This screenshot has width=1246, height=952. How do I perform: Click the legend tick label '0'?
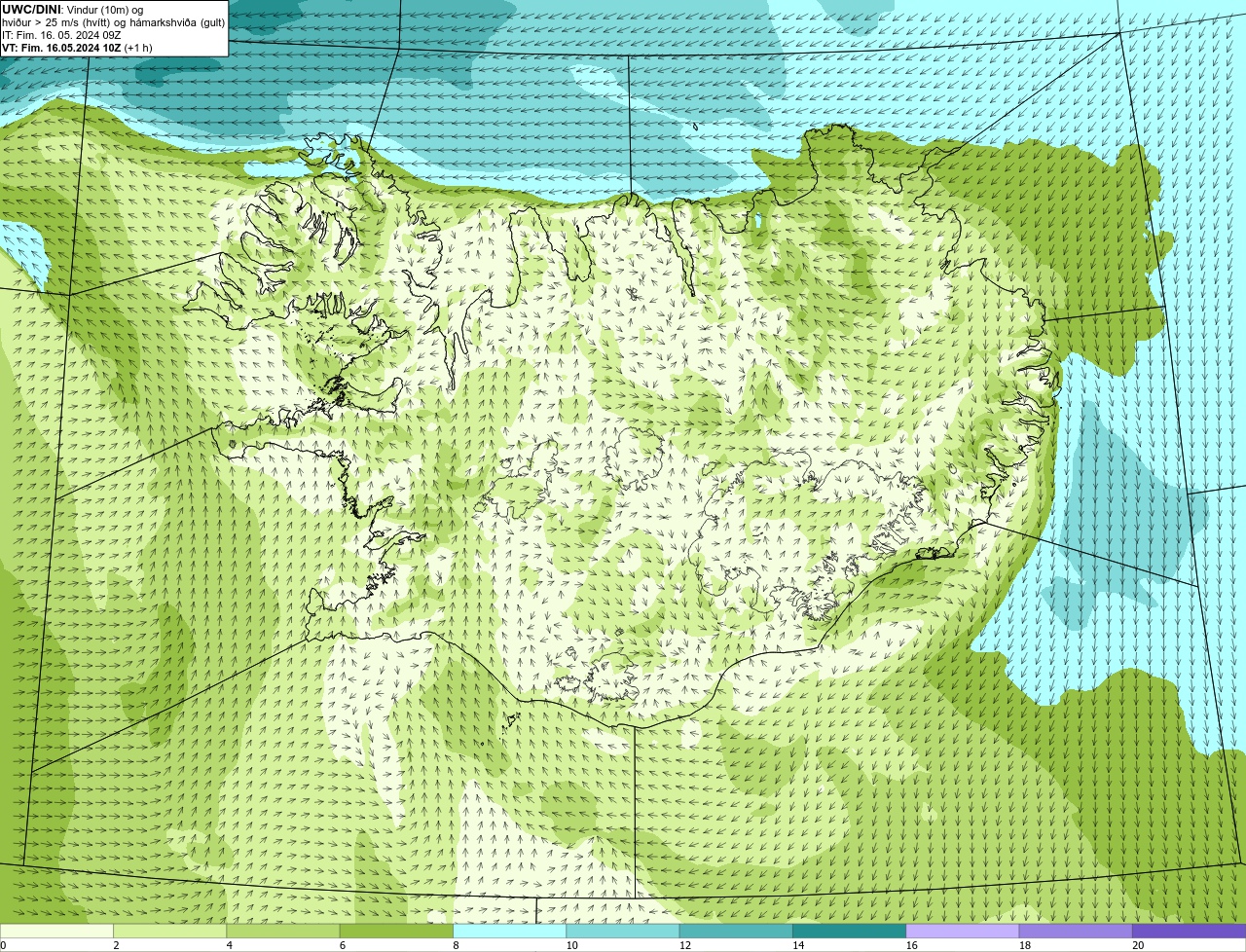[x=4, y=945]
